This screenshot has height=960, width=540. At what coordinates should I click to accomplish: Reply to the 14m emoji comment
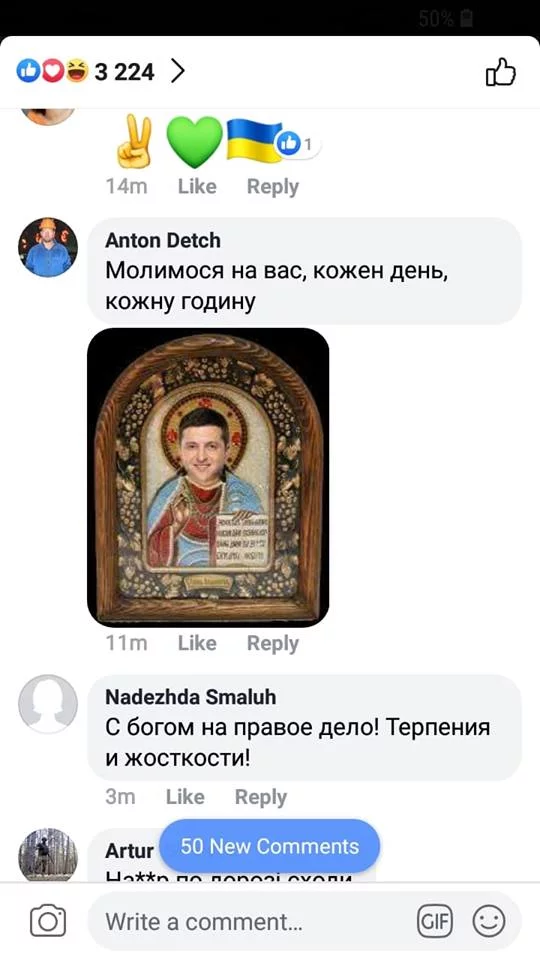273,187
